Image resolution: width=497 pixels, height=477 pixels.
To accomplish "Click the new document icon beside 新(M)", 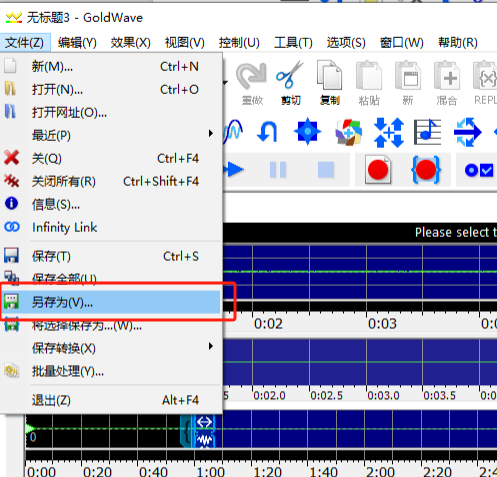I will pos(10,66).
